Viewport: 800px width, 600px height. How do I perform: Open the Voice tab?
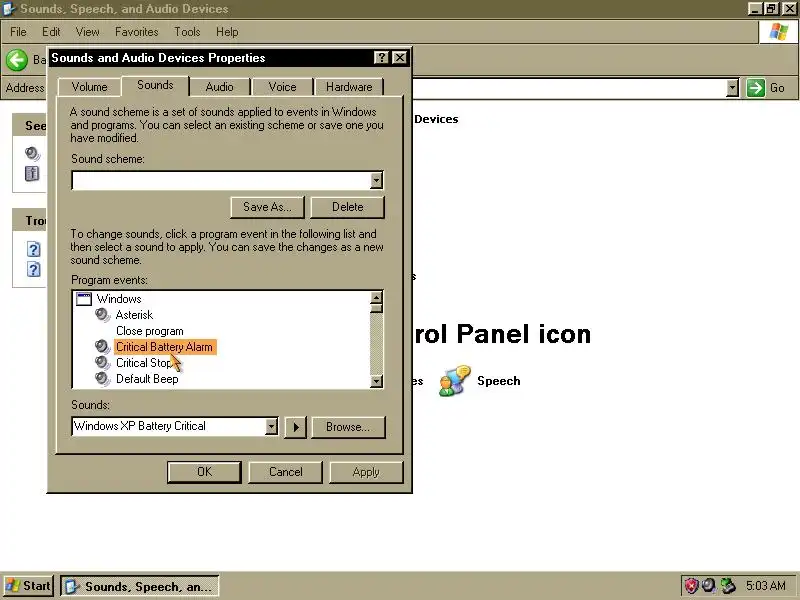[282, 87]
